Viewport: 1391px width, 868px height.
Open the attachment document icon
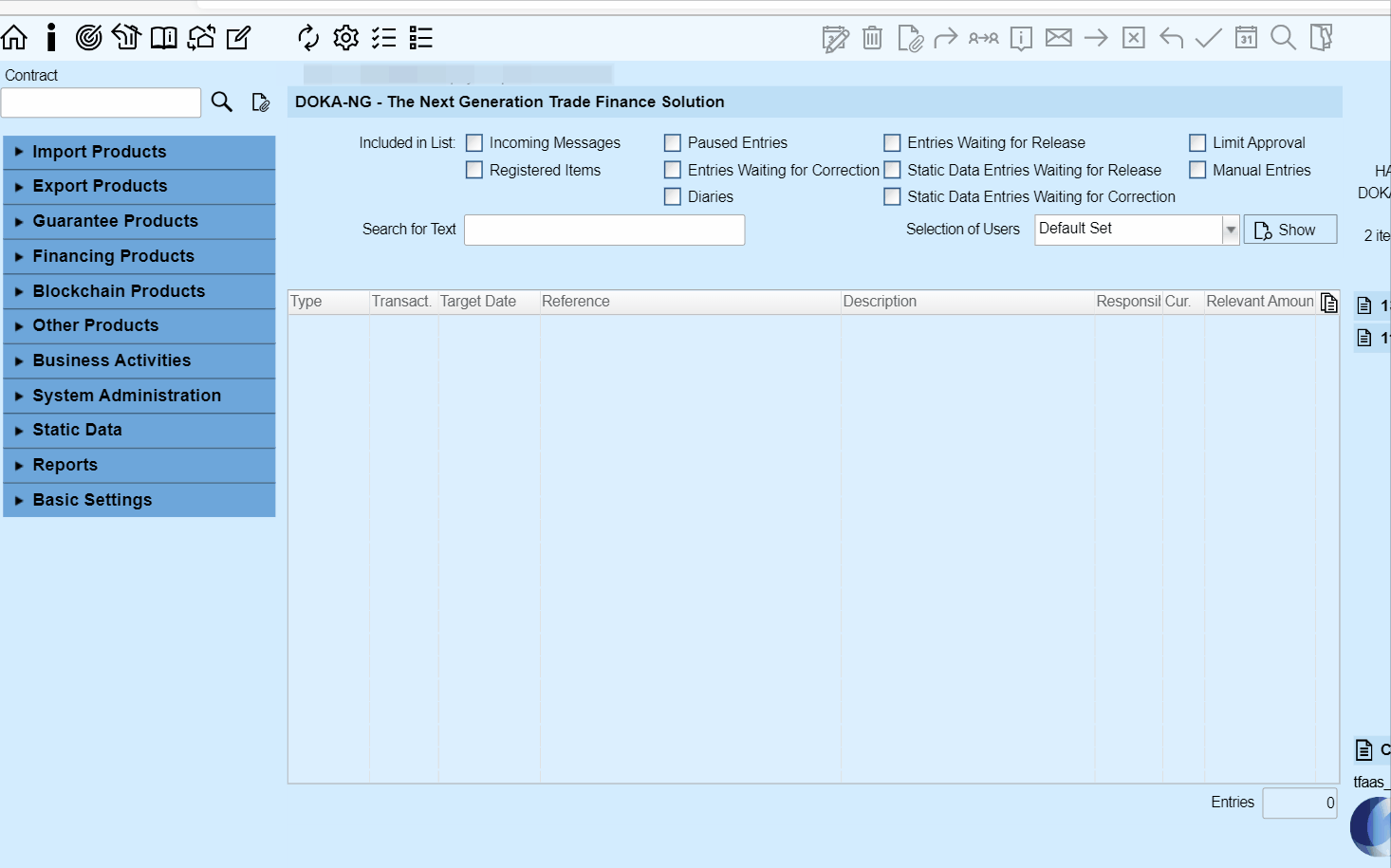coord(909,38)
